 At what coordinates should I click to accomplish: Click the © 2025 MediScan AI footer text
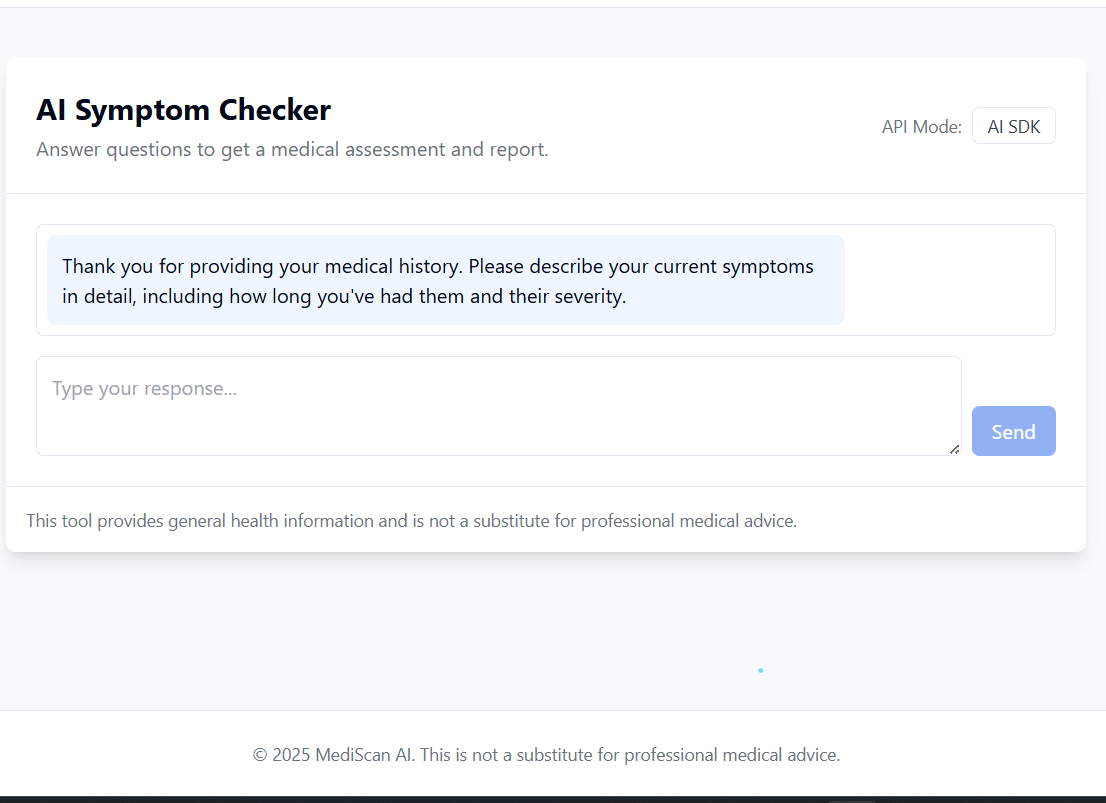(x=547, y=755)
